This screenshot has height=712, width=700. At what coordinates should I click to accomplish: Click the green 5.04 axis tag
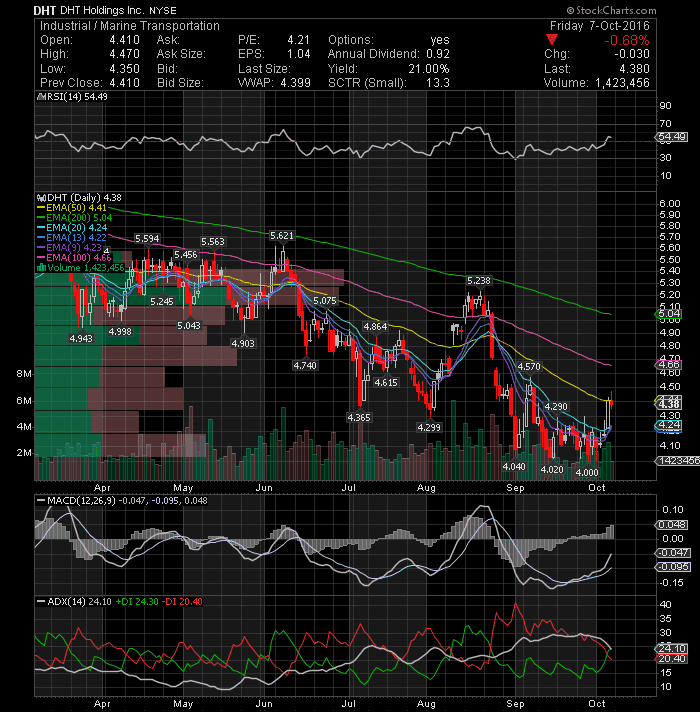click(x=668, y=314)
